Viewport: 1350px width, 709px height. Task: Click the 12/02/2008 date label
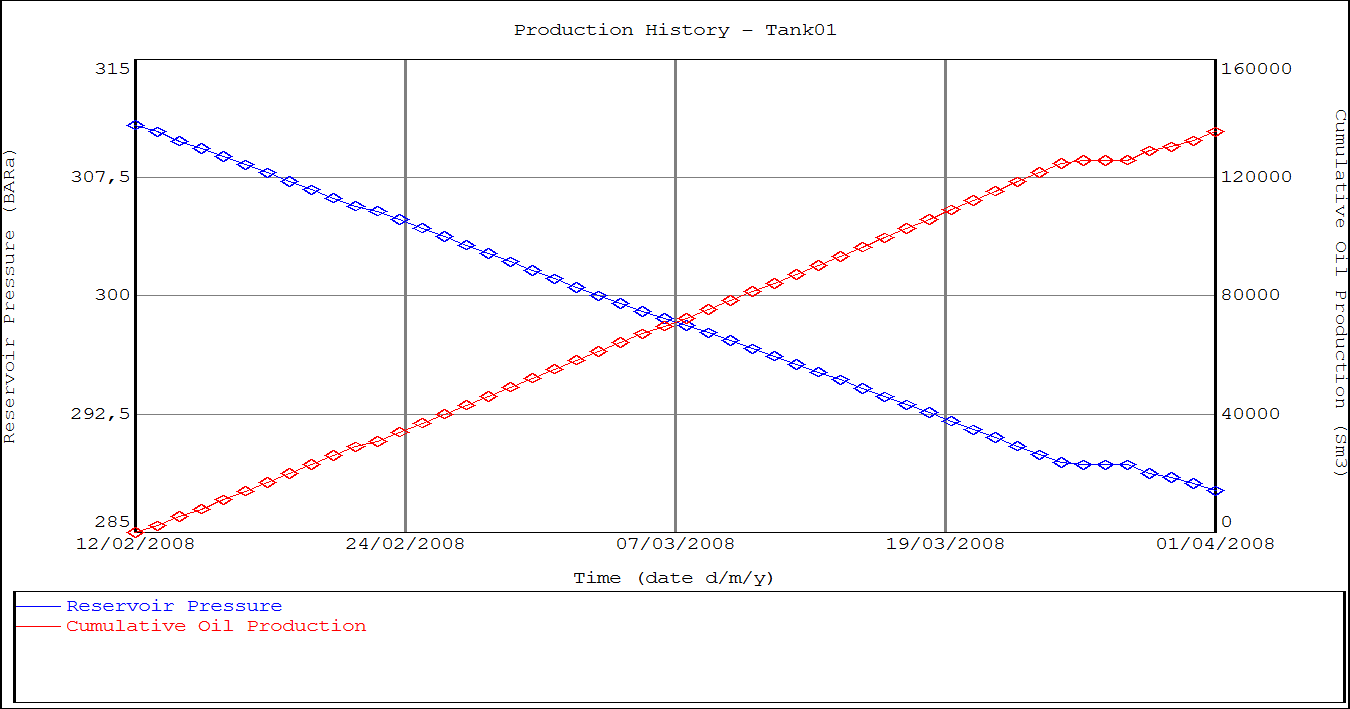(x=136, y=543)
